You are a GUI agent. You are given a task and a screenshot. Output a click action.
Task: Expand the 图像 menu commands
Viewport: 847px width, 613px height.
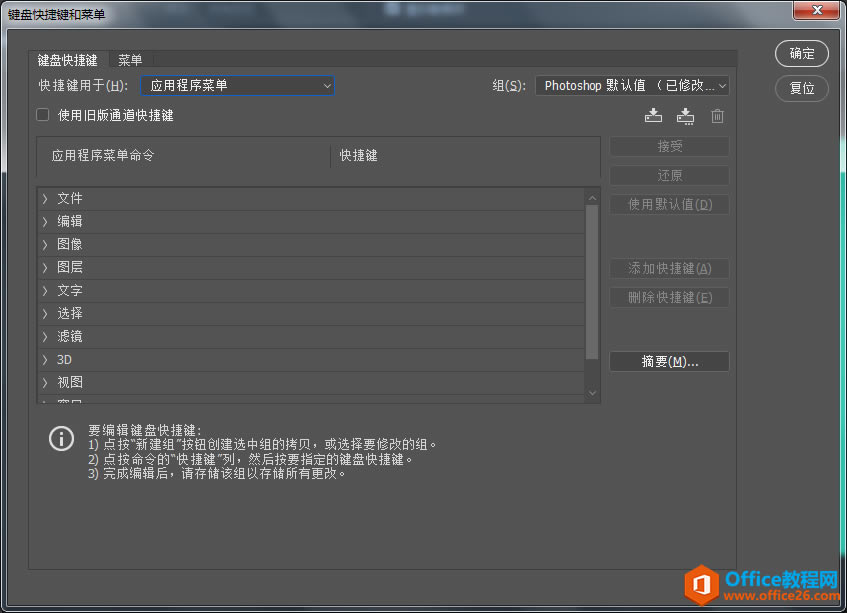click(x=45, y=245)
